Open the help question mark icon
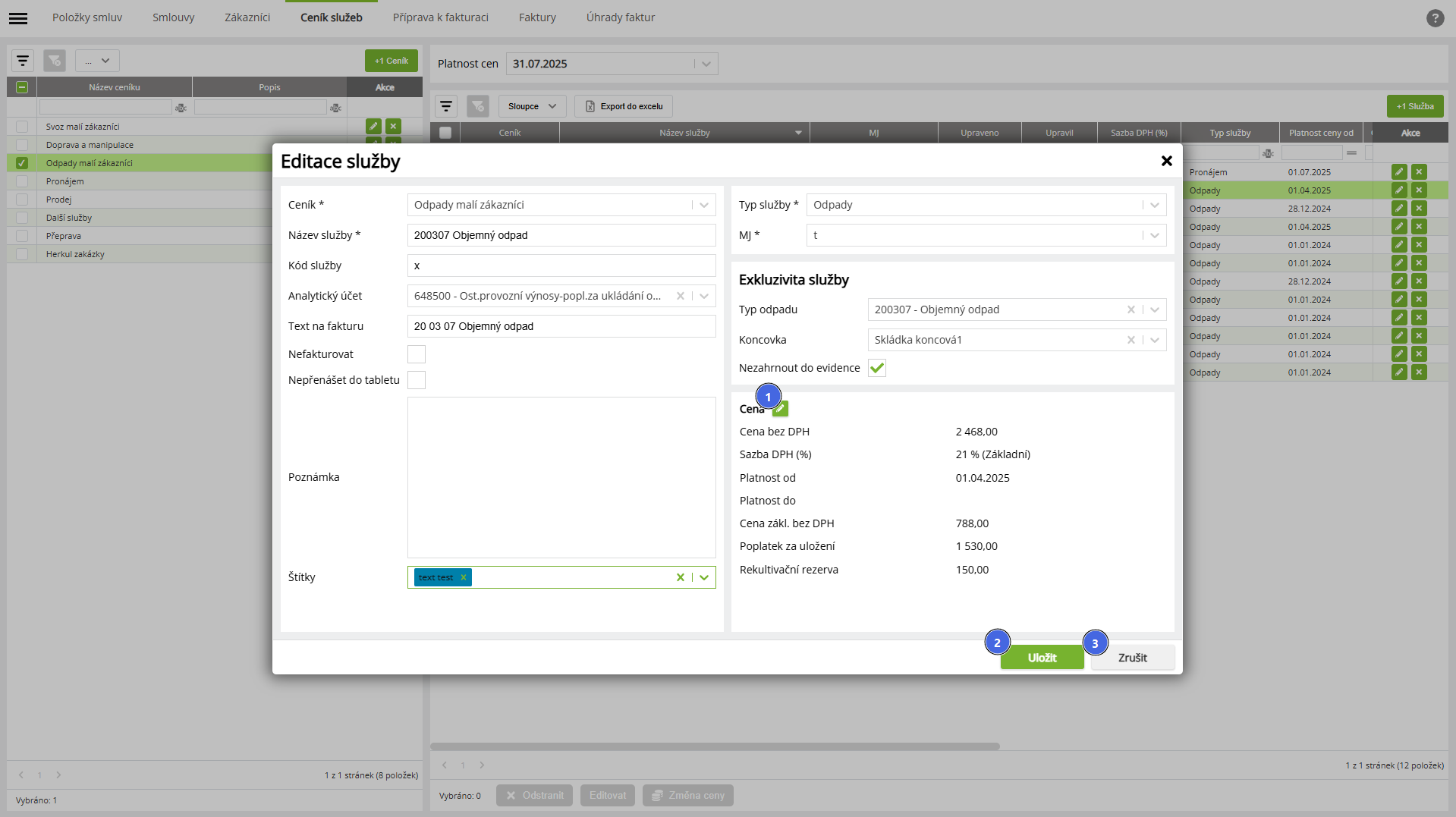Image resolution: width=1456 pixels, height=817 pixels. (1435, 17)
